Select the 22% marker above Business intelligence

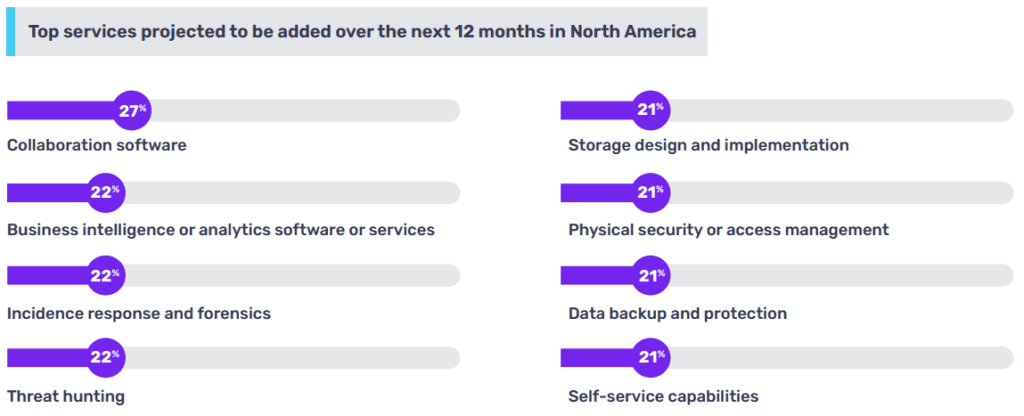pos(104,193)
